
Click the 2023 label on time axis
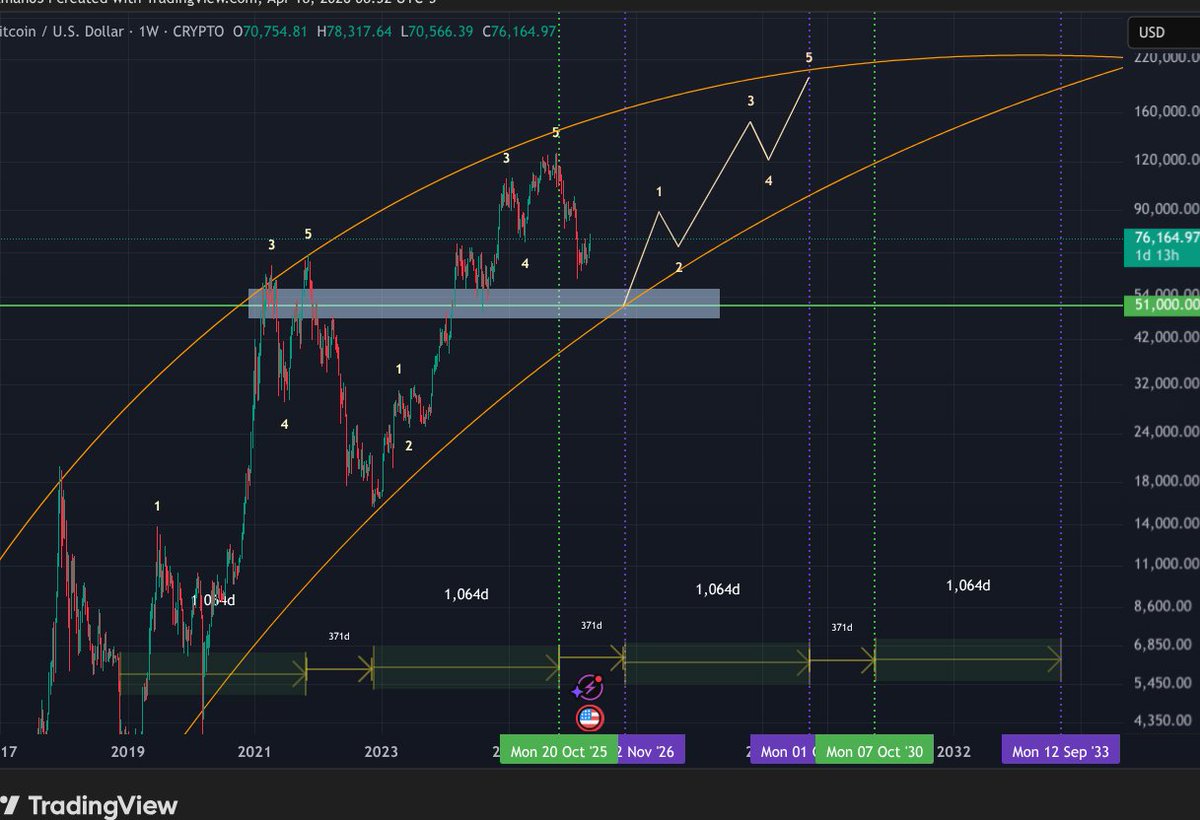pyautogui.click(x=381, y=752)
